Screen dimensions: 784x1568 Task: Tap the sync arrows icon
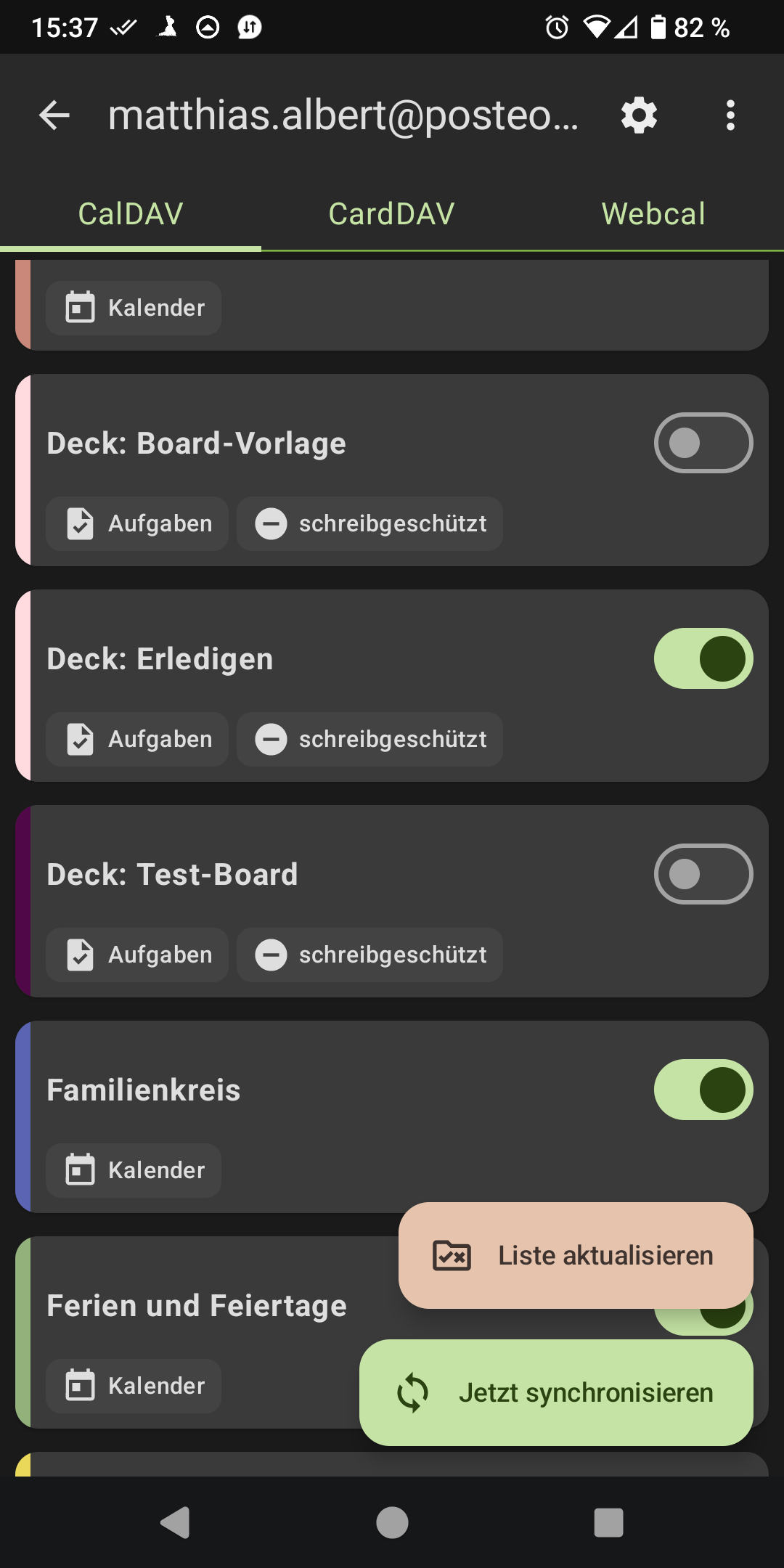[413, 1392]
